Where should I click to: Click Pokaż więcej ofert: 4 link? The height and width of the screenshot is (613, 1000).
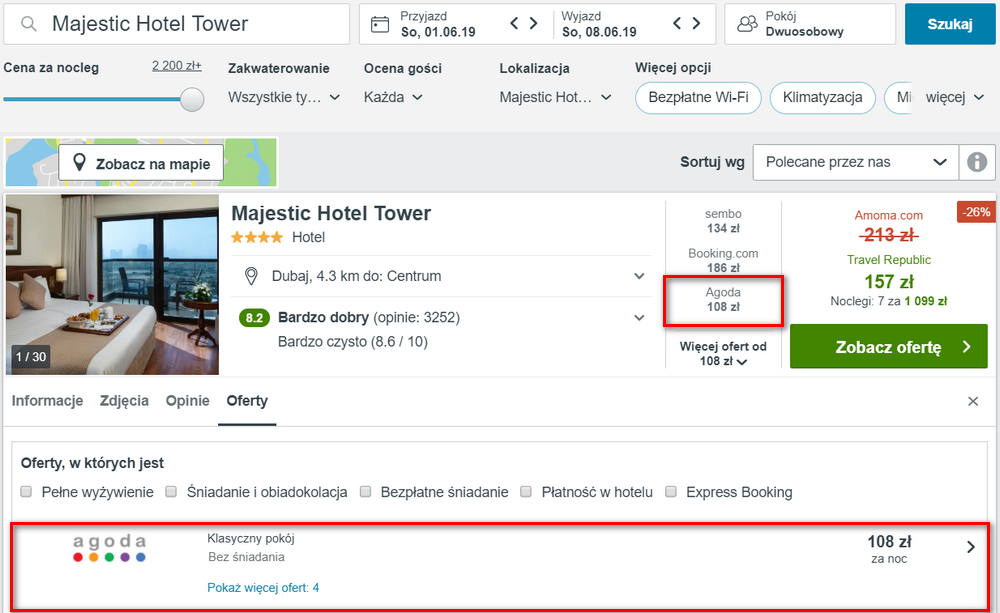pyautogui.click(x=263, y=587)
